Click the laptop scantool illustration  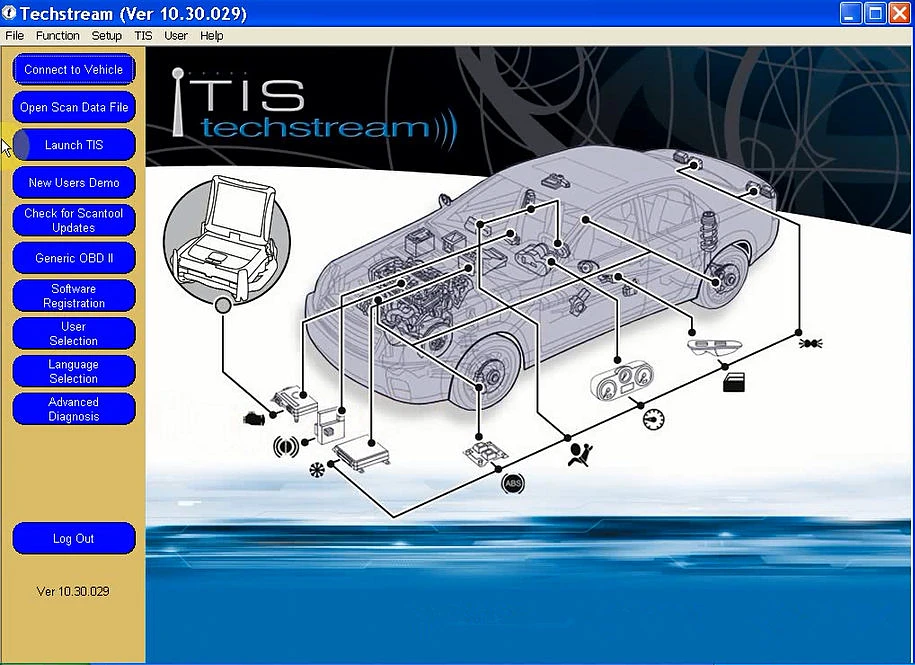228,239
